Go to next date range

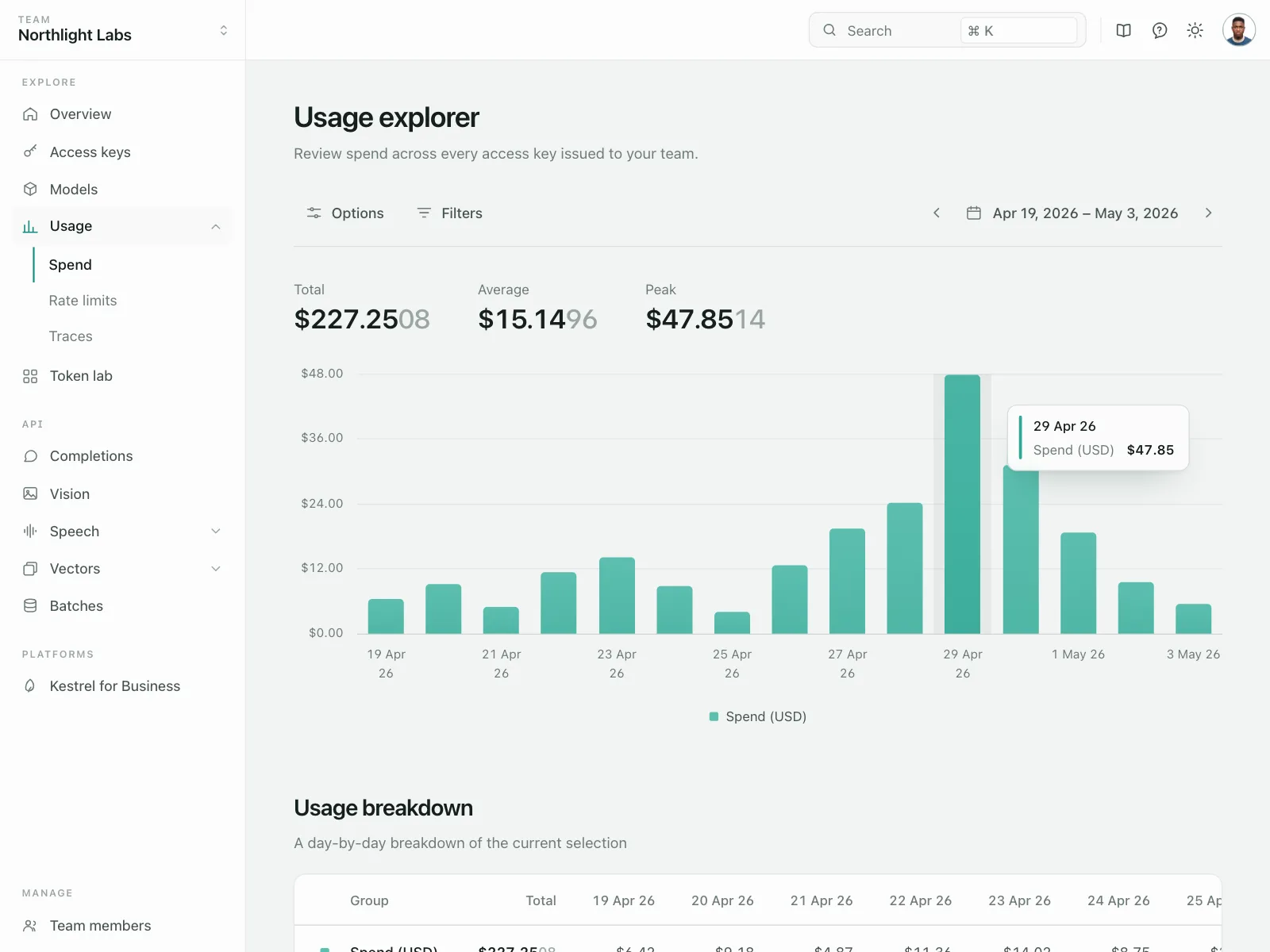coord(1208,213)
